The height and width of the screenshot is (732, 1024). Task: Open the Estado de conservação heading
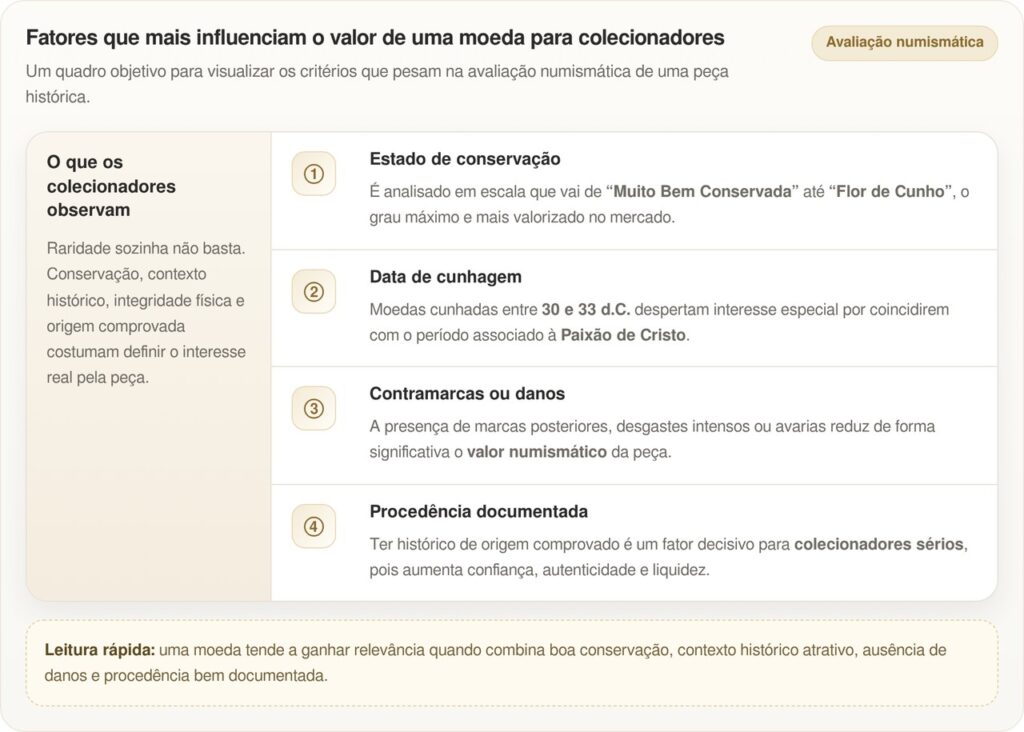464,159
